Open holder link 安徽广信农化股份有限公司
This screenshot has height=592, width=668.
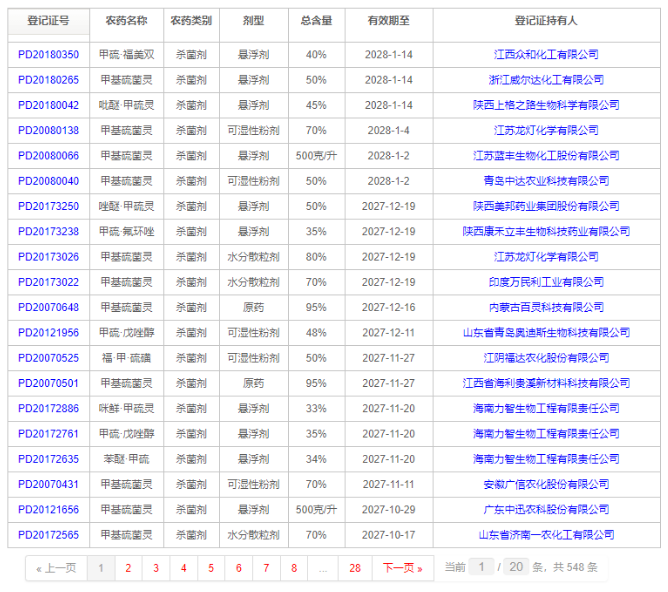pos(546,484)
